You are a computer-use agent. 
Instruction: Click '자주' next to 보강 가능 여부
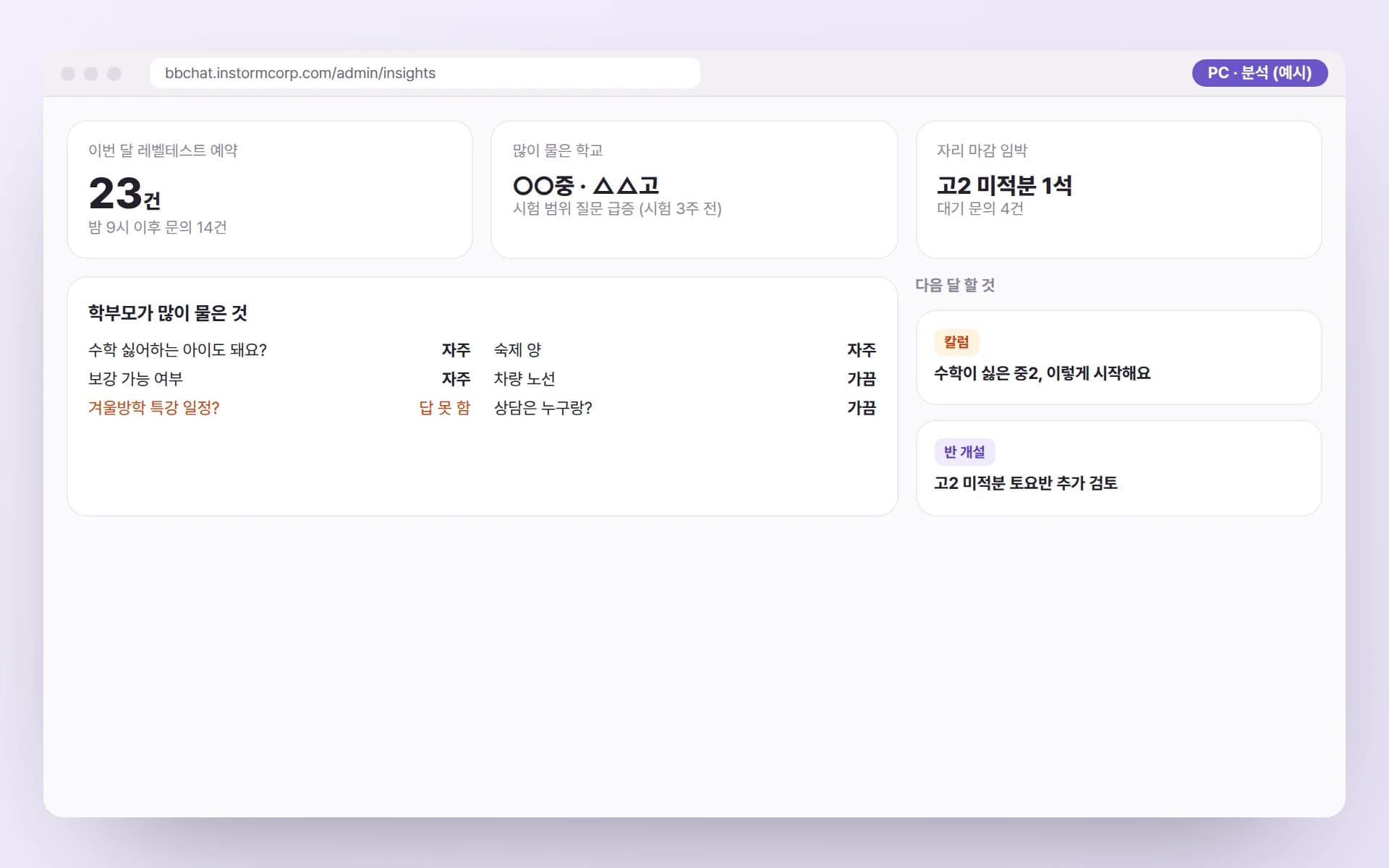tap(456, 379)
